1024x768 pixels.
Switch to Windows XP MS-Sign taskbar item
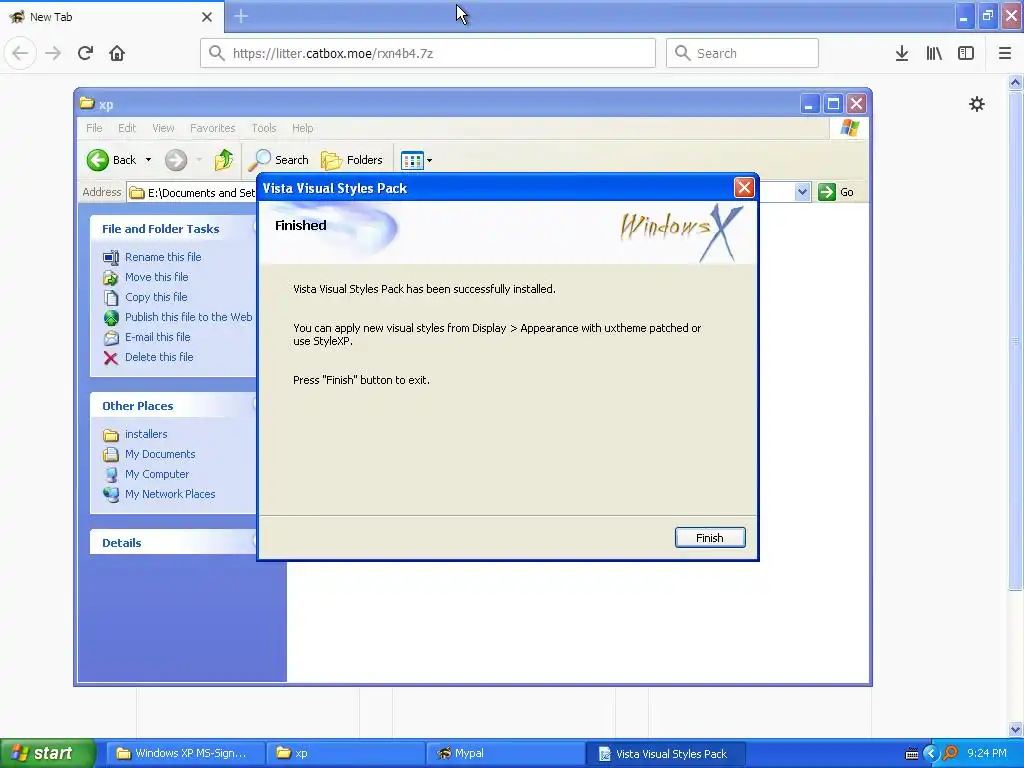[x=185, y=753]
